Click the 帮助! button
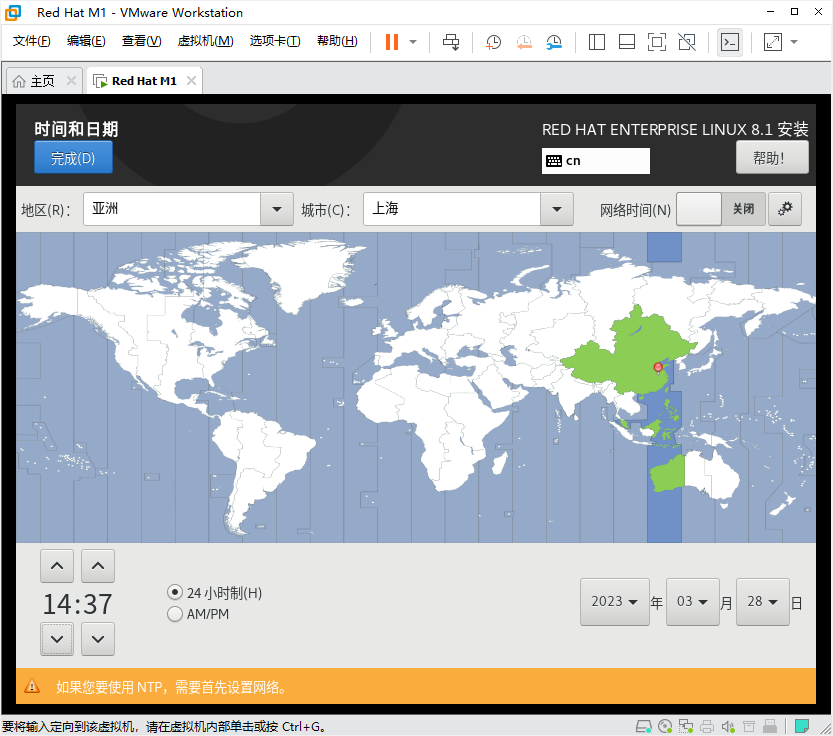 (x=772, y=157)
